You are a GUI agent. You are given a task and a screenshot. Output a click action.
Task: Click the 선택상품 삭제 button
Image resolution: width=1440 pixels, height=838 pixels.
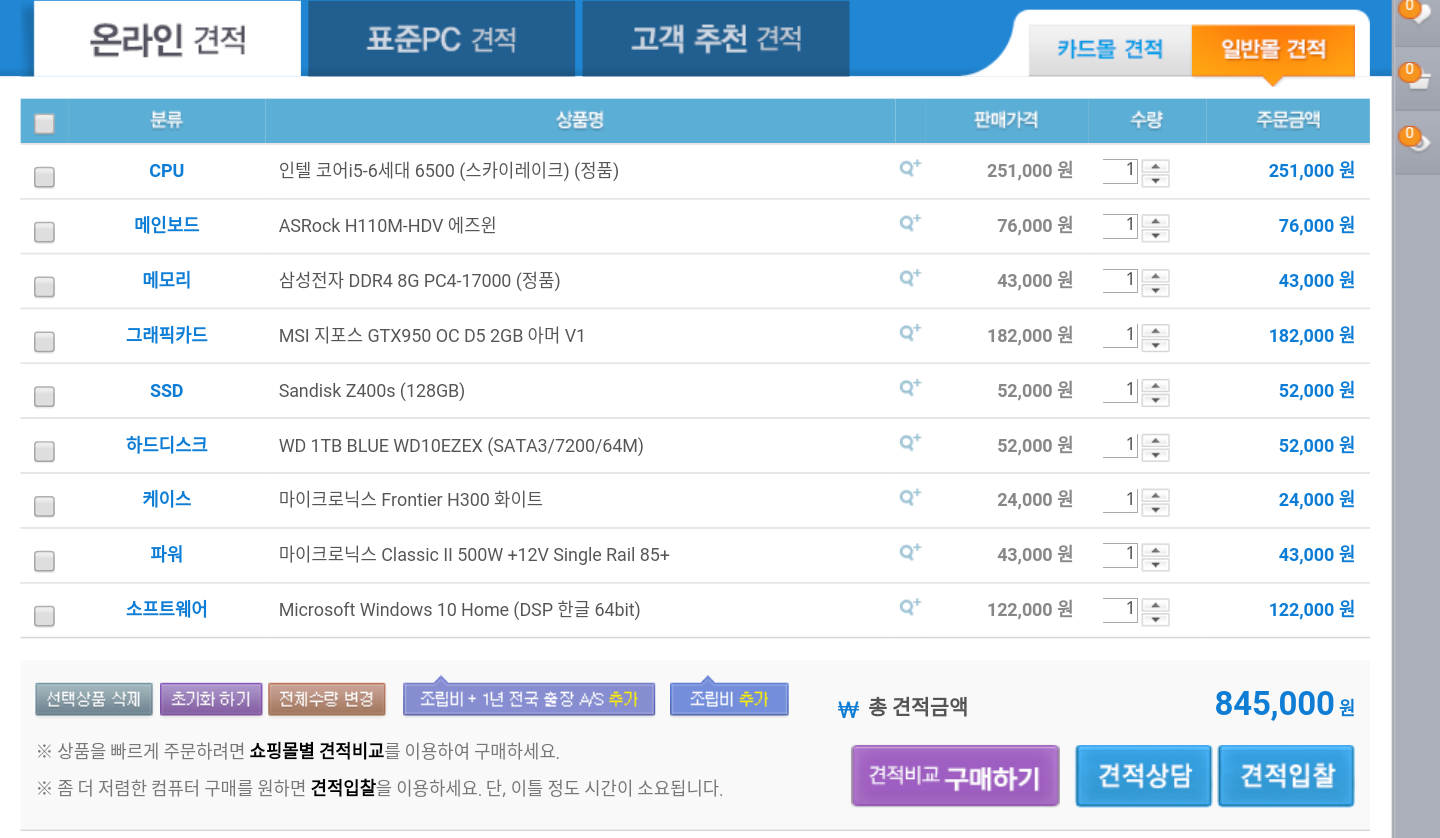94,699
